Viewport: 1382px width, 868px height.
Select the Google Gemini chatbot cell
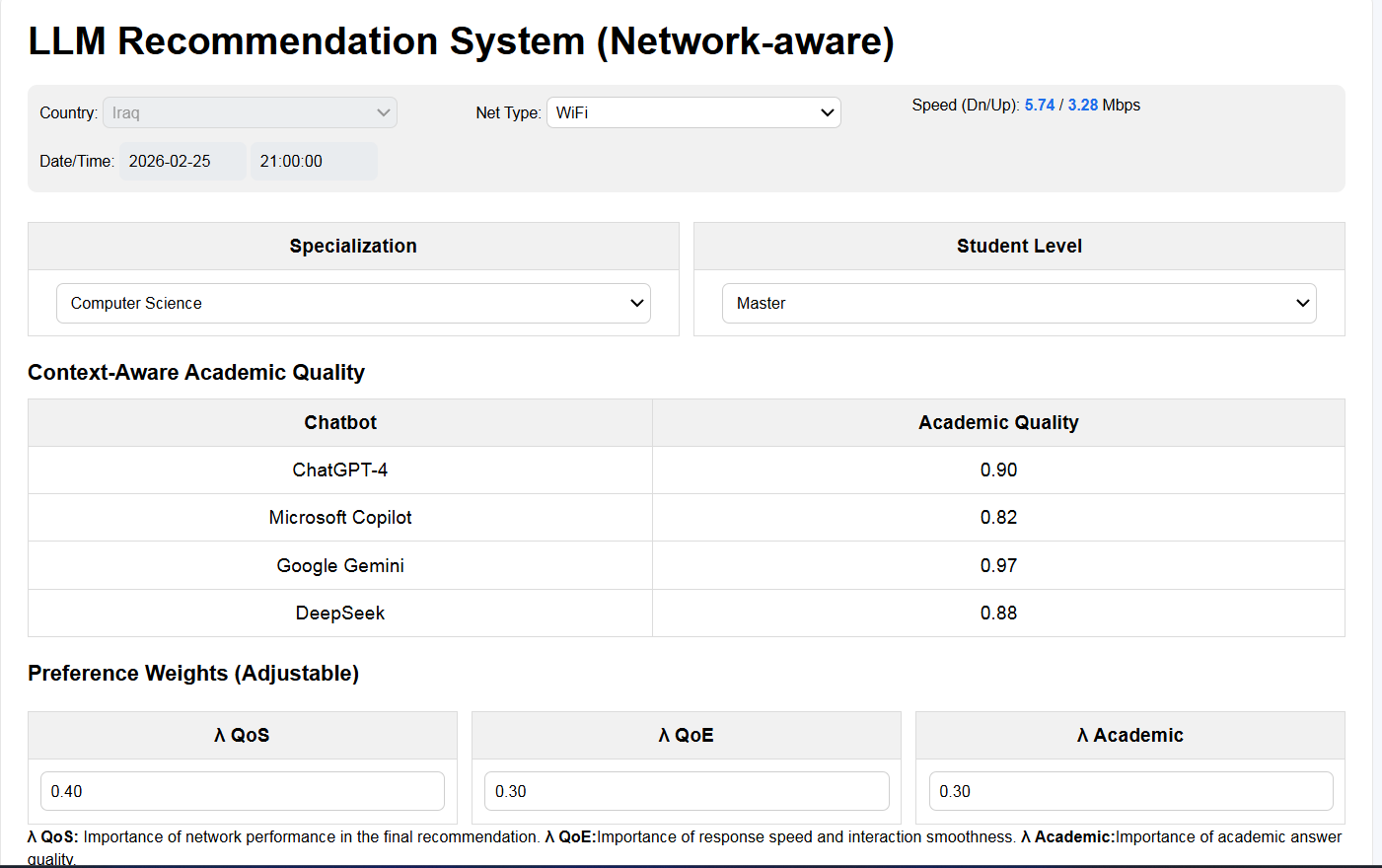coord(340,565)
